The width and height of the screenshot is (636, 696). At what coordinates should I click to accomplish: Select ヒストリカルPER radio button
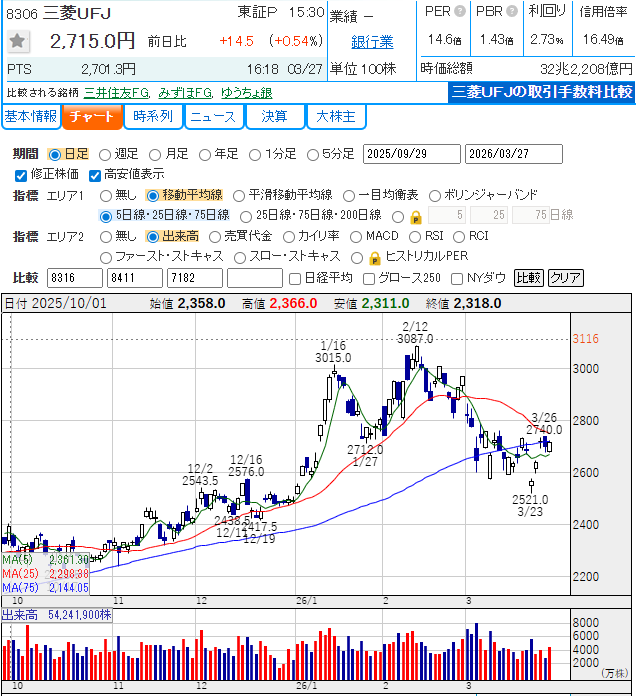[x=357, y=257]
